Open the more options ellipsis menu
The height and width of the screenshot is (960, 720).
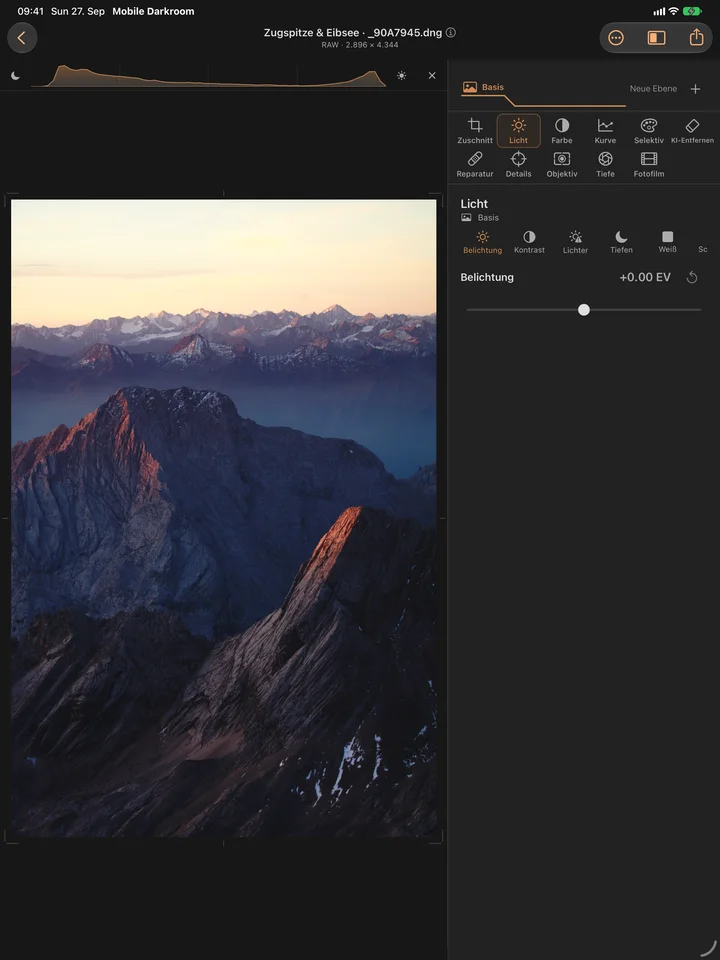point(616,38)
